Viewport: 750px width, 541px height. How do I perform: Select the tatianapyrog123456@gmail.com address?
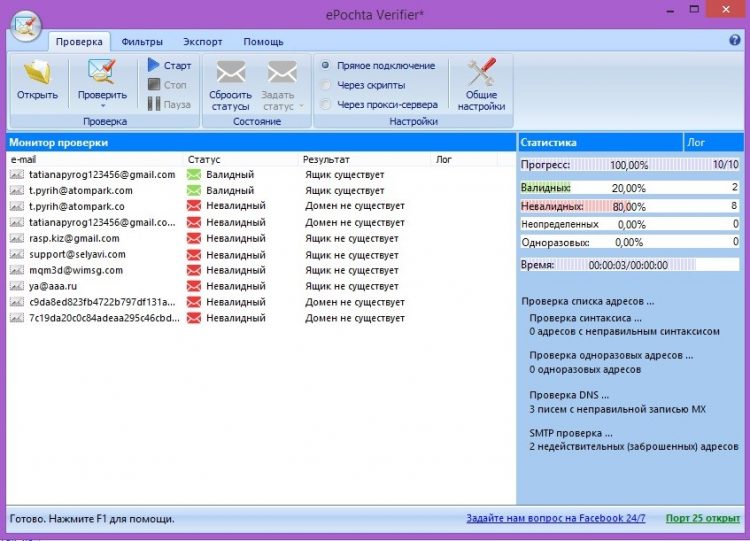pyautogui.click(x=102, y=175)
